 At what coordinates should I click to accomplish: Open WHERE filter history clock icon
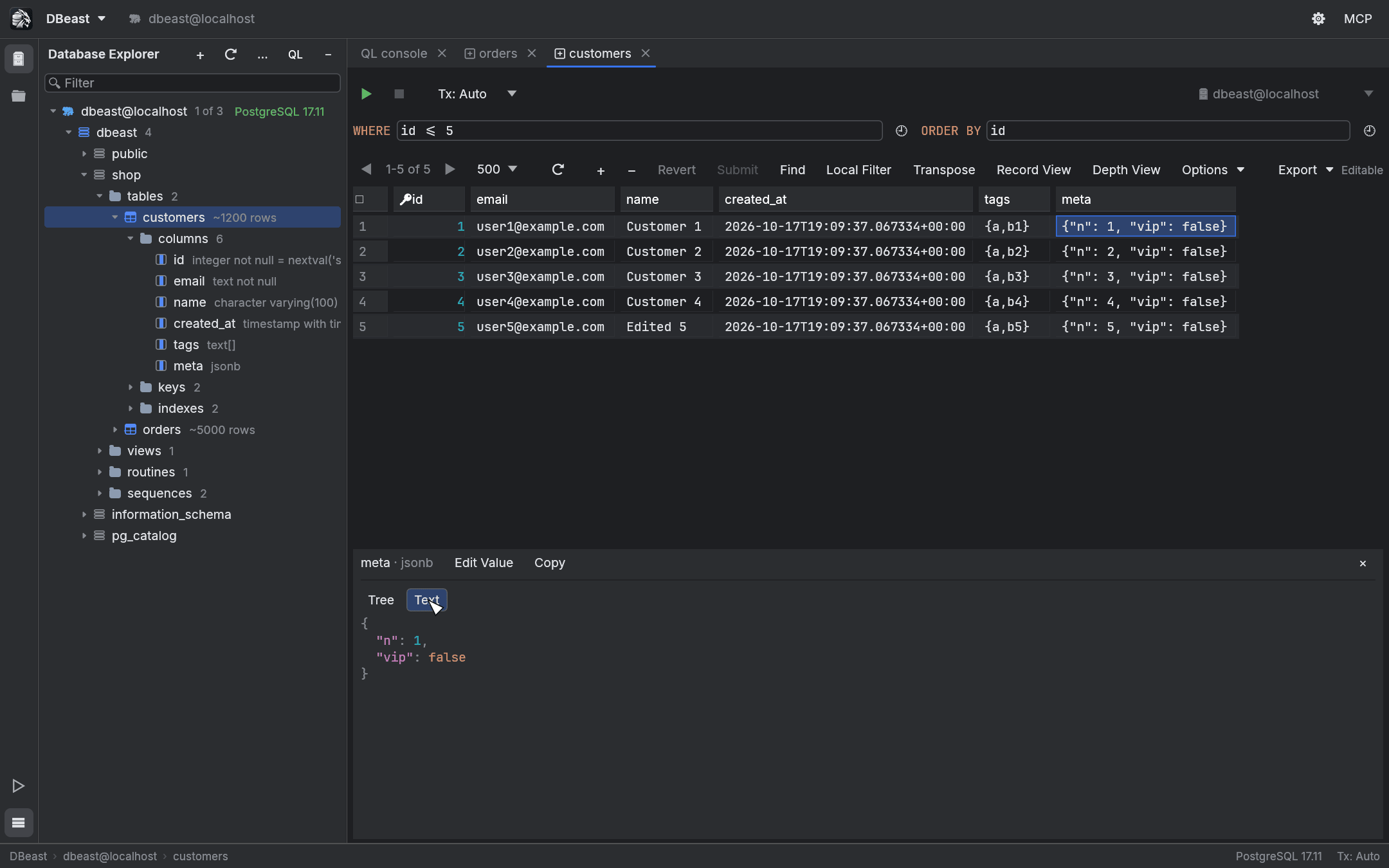point(902,131)
